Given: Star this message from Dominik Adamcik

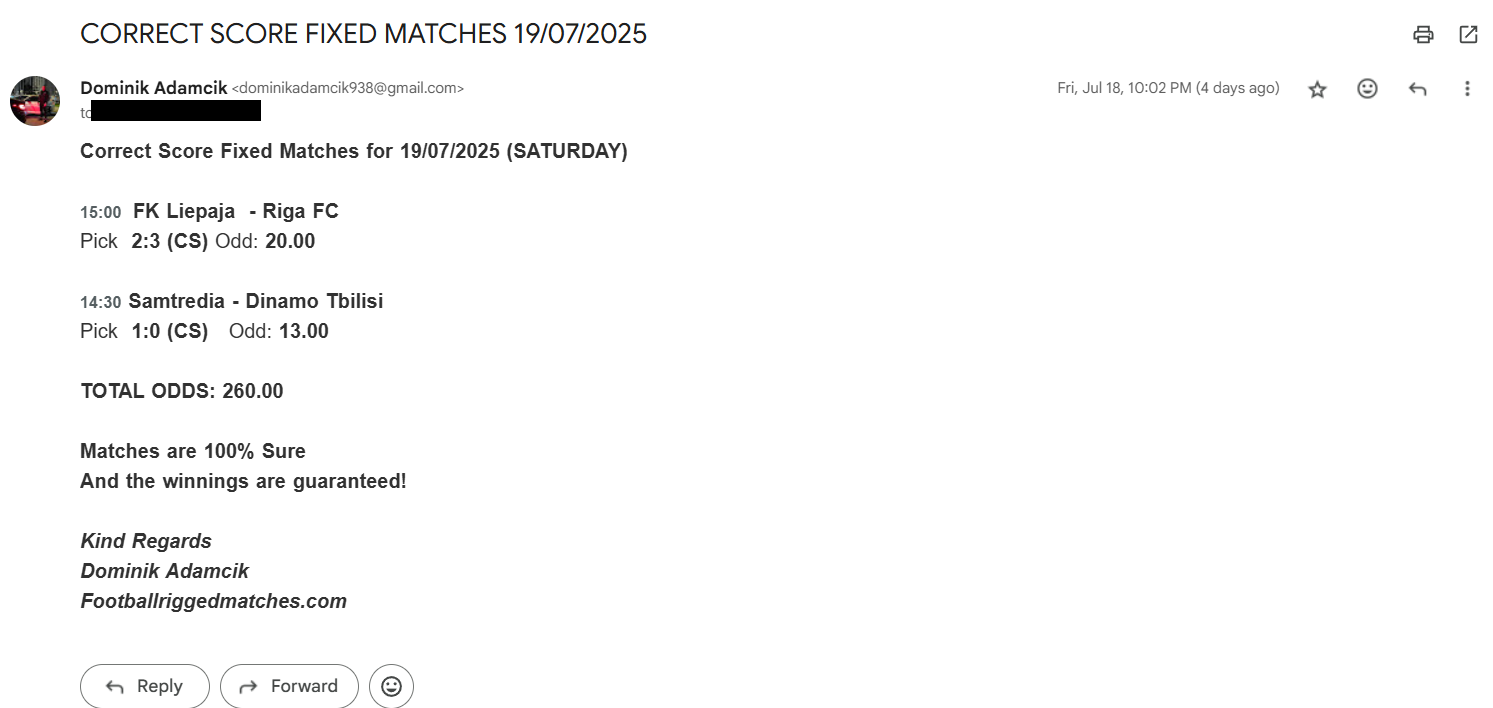Looking at the screenshot, I should (1317, 89).
